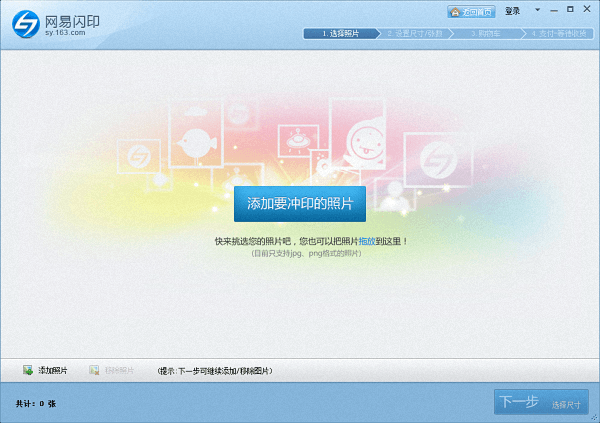Open the dropdown arrow next to 登录

click(x=537, y=11)
